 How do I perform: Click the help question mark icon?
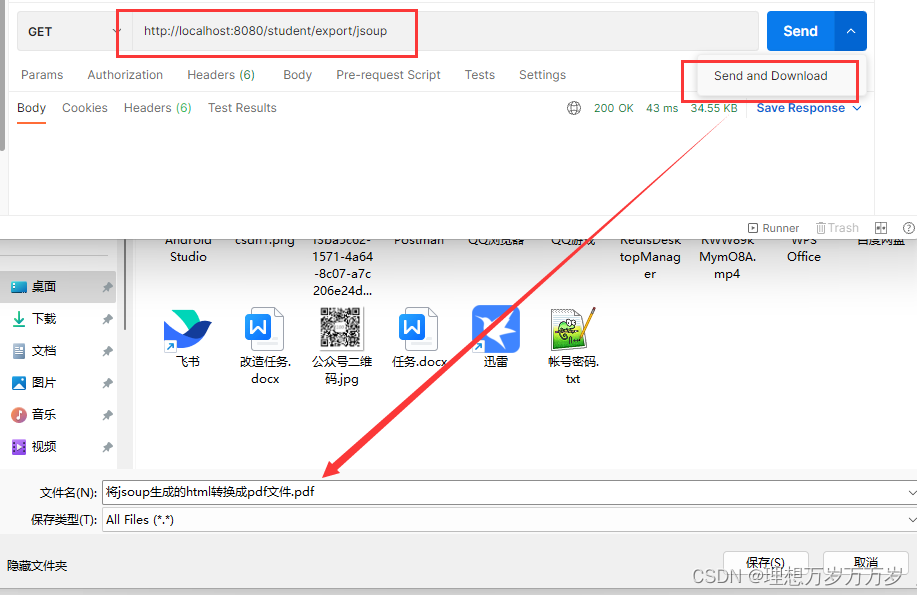909,228
